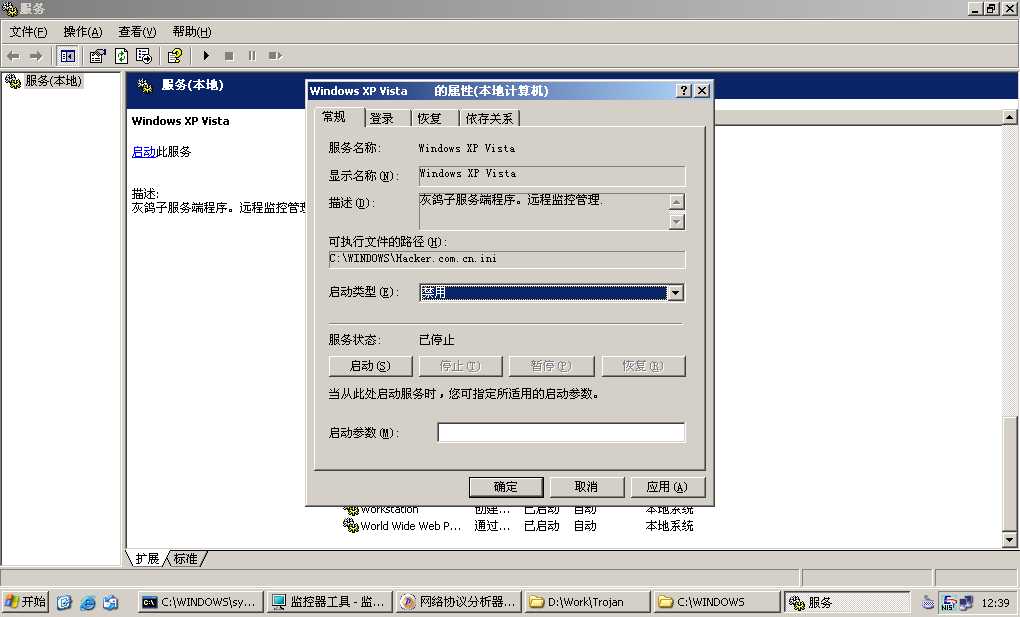This screenshot has height=617, width=1020.
Task: Open the 帮助(H) menu
Action: (192, 31)
